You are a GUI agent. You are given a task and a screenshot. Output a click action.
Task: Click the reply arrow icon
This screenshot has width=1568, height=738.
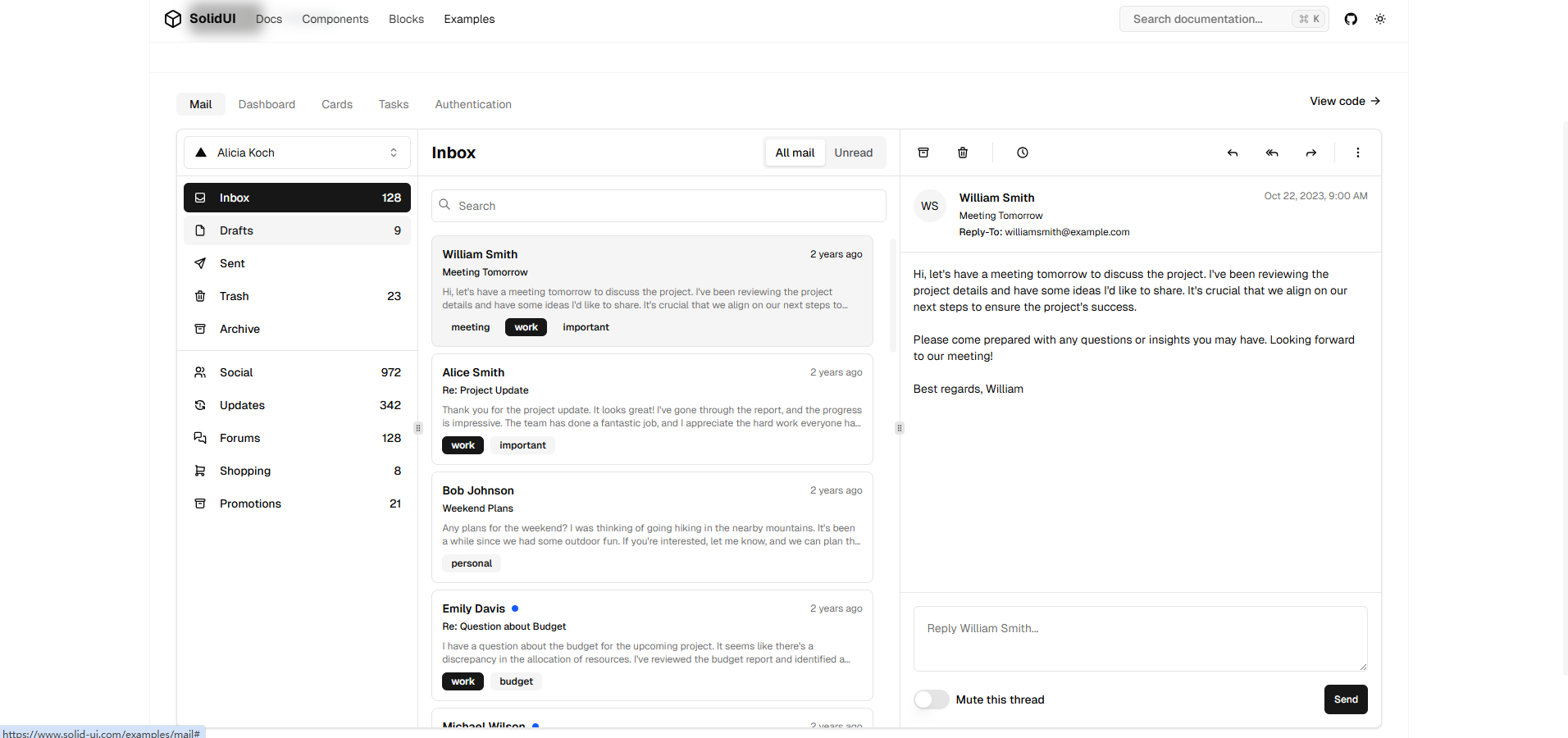point(1233,153)
